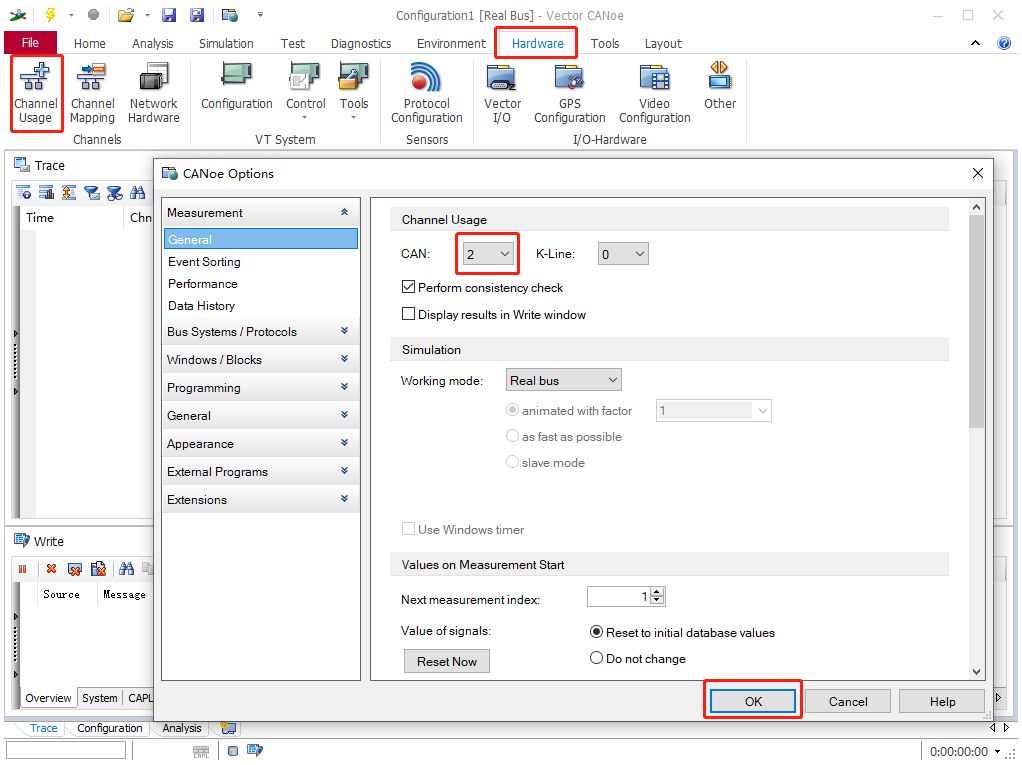Expand the Extensions section

[x=344, y=499]
